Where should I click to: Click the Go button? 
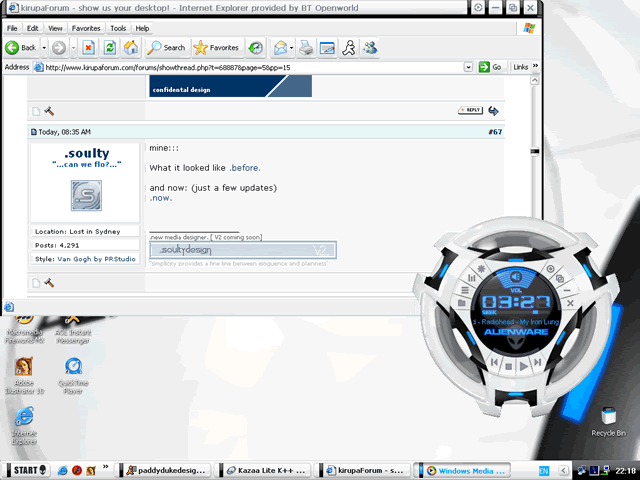pos(490,67)
